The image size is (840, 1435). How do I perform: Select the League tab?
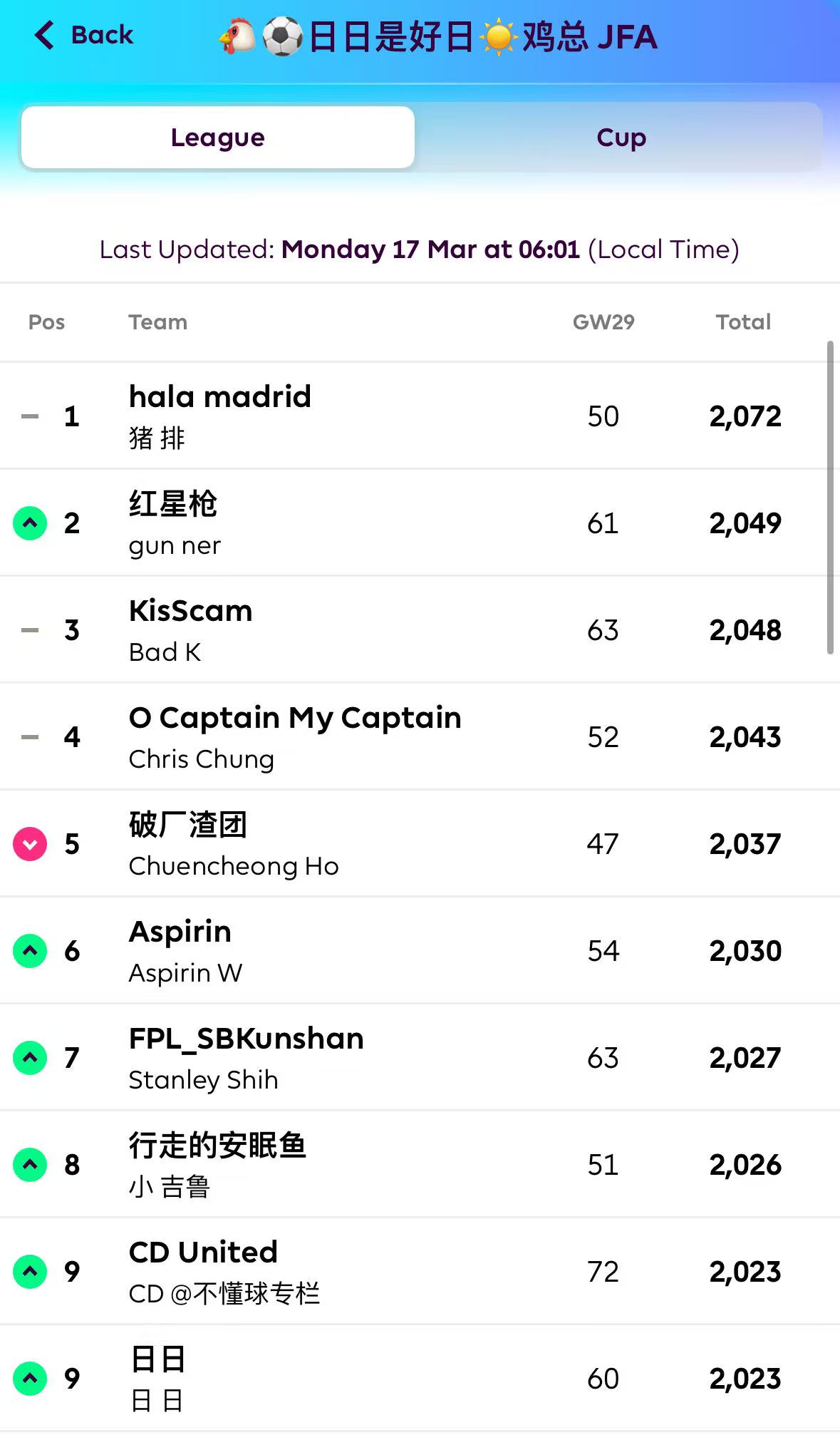tap(218, 138)
